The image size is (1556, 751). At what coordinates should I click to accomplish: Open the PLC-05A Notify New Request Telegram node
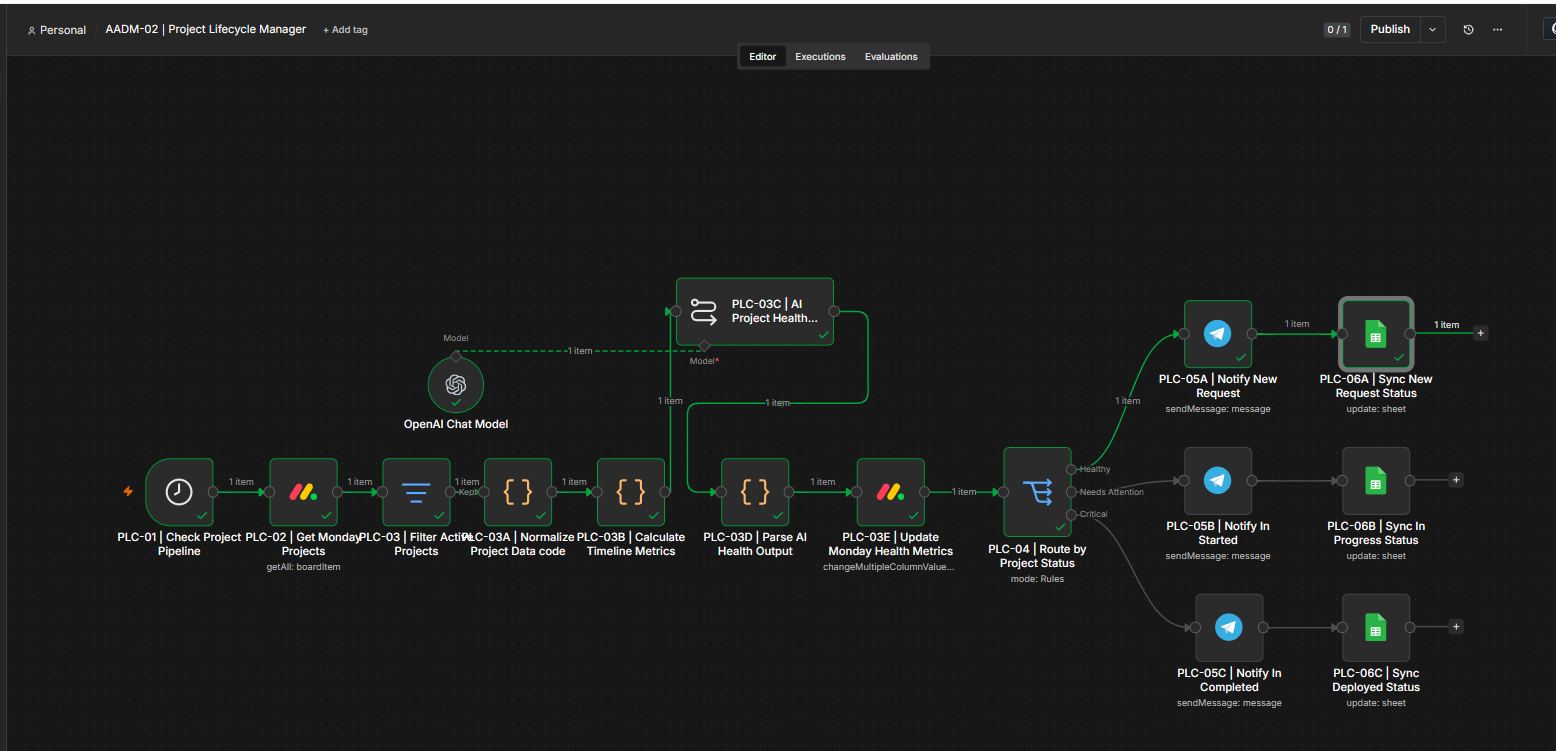[1218, 334]
